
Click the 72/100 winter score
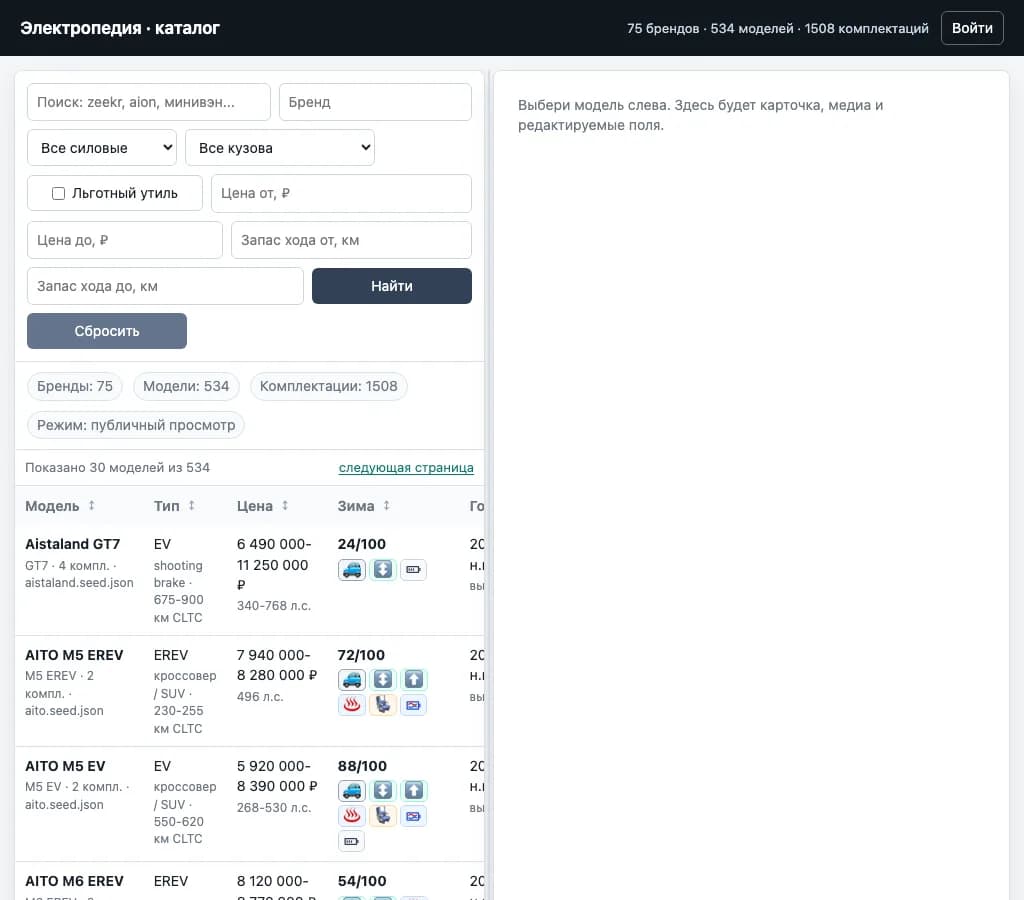(361, 655)
